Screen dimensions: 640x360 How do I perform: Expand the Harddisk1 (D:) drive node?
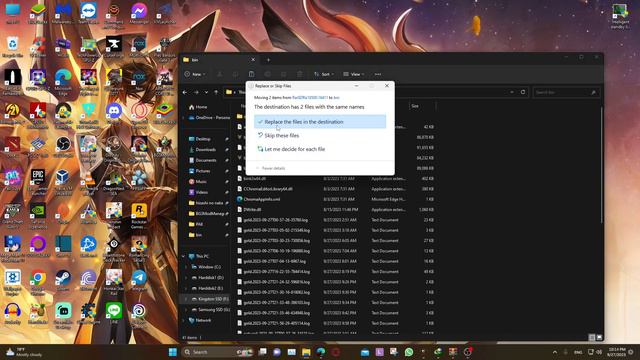click(187, 278)
